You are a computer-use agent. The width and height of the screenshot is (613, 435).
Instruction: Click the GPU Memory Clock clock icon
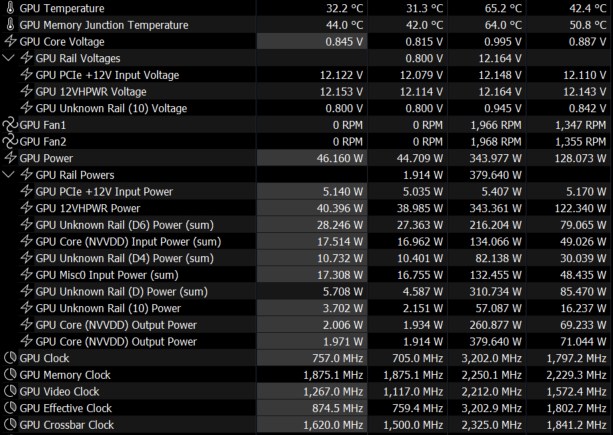(11, 375)
